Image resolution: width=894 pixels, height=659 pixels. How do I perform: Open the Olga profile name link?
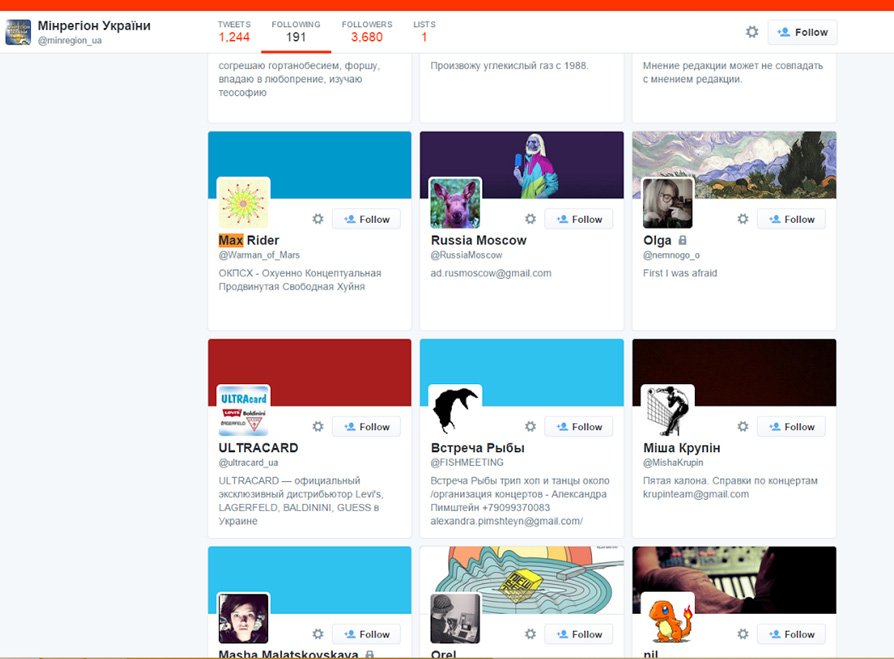657,240
